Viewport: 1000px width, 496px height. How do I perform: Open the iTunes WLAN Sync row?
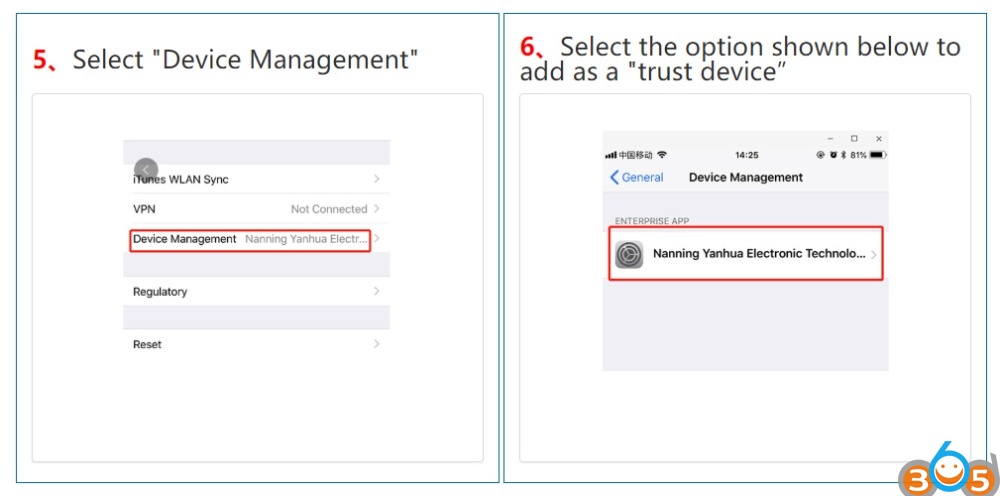pos(256,179)
